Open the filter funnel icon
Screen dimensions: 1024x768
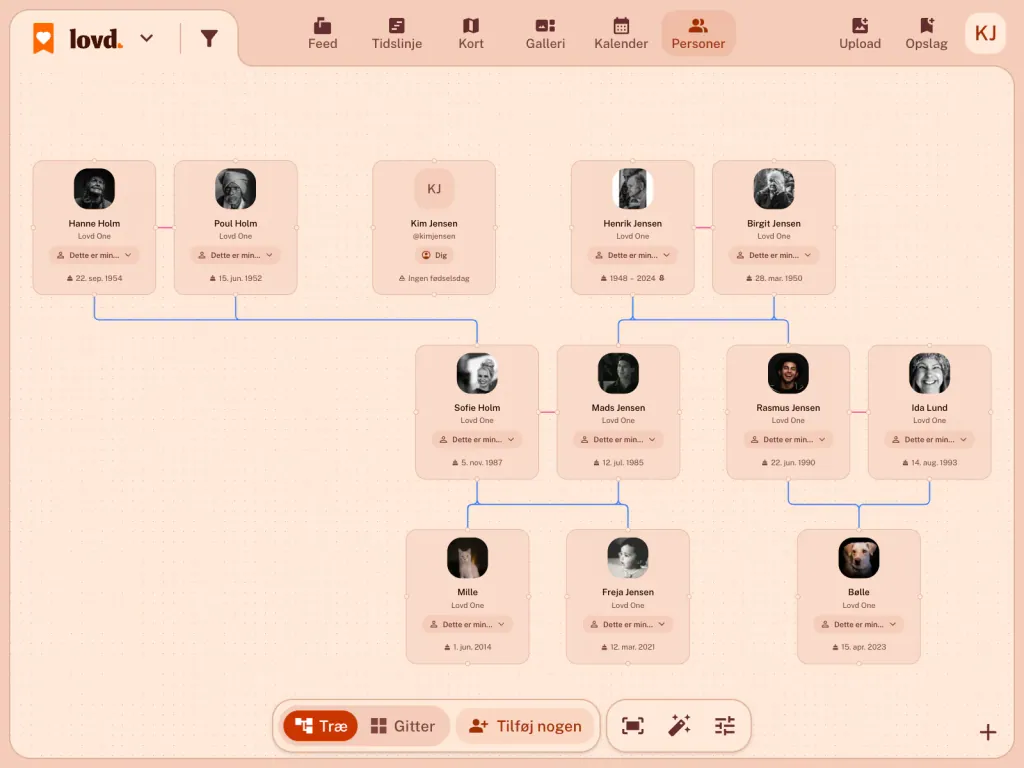click(x=209, y=39)
